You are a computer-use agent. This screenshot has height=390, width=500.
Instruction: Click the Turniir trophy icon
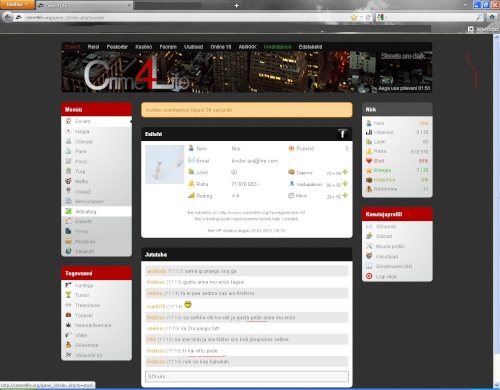(x=68, y=295)
